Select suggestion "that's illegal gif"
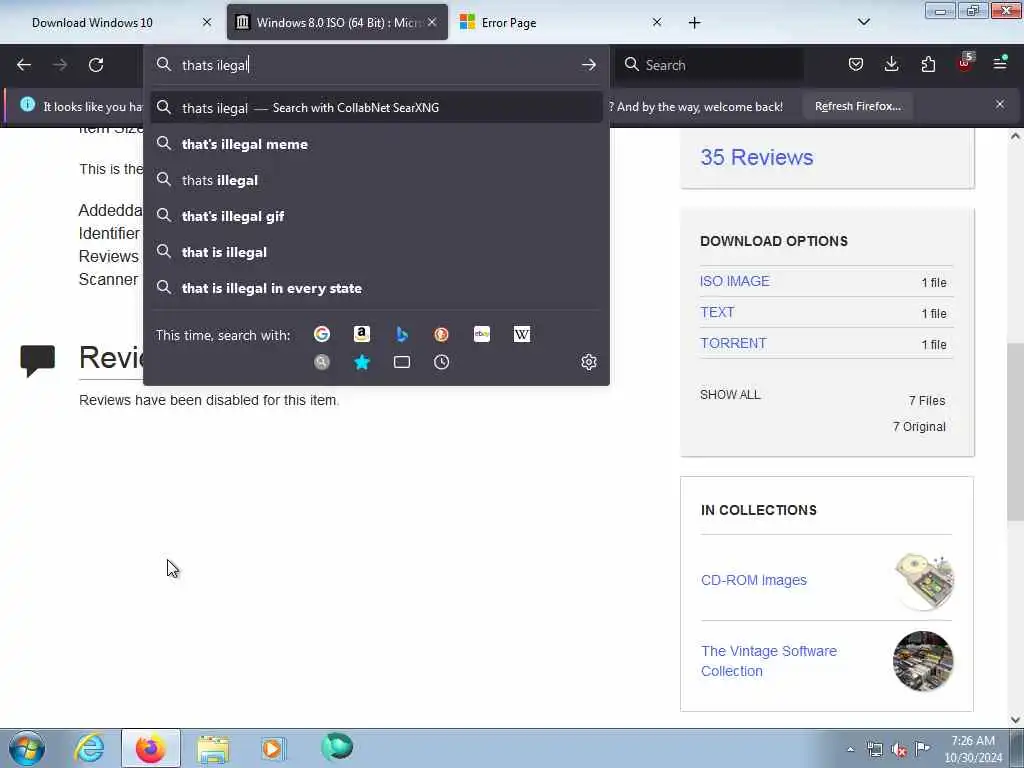This screenshot has width=1024, height=768. point(376,216)
